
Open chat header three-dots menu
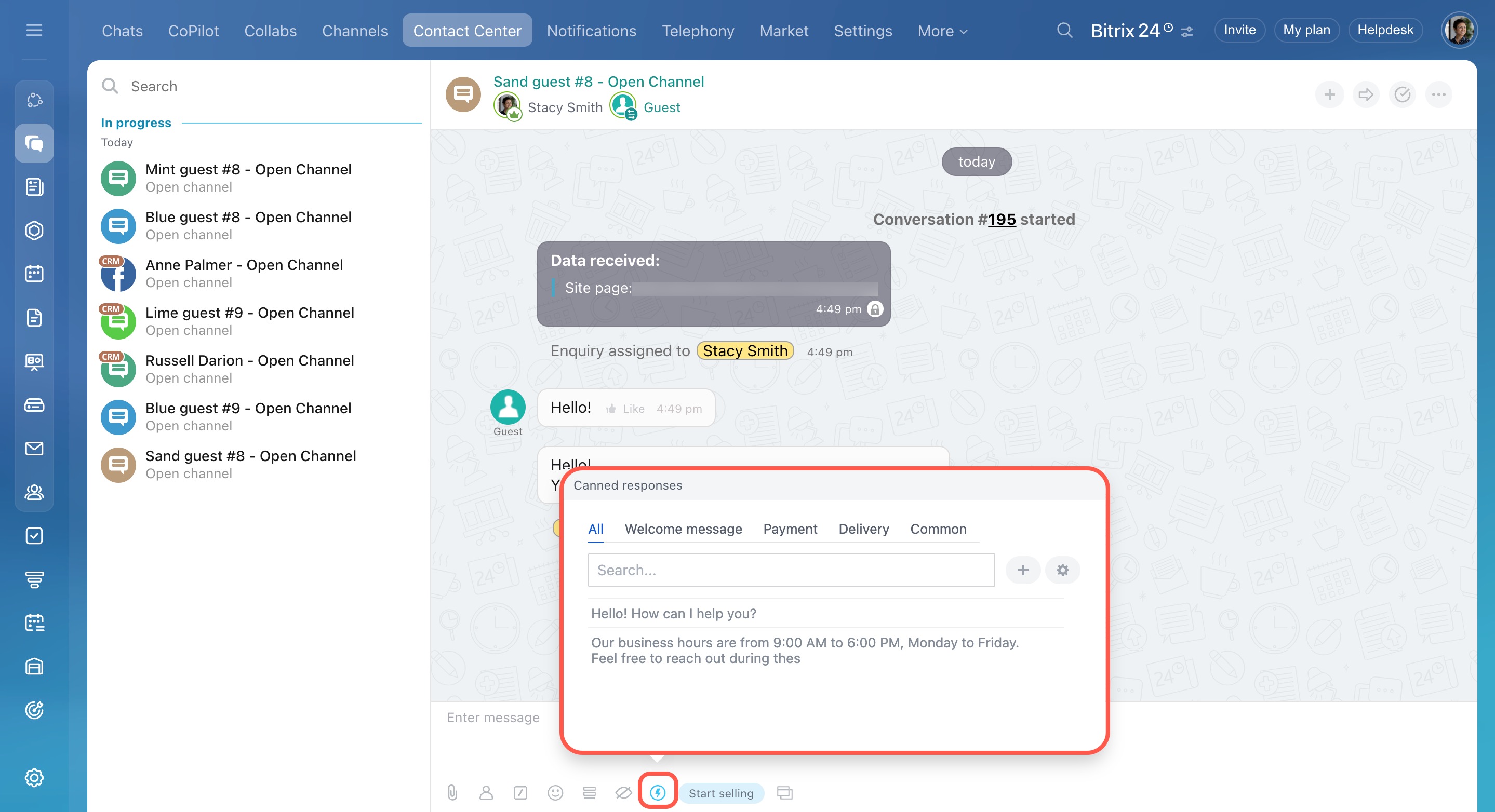click(1438, 94)
